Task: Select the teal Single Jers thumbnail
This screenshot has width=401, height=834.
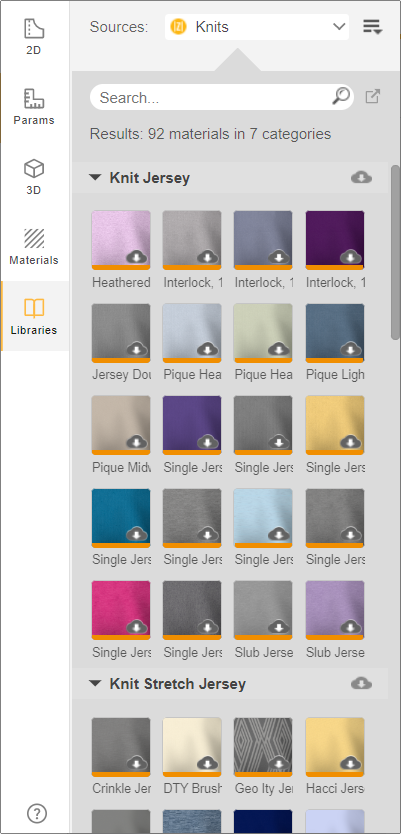Action: [x=121, y=518]
